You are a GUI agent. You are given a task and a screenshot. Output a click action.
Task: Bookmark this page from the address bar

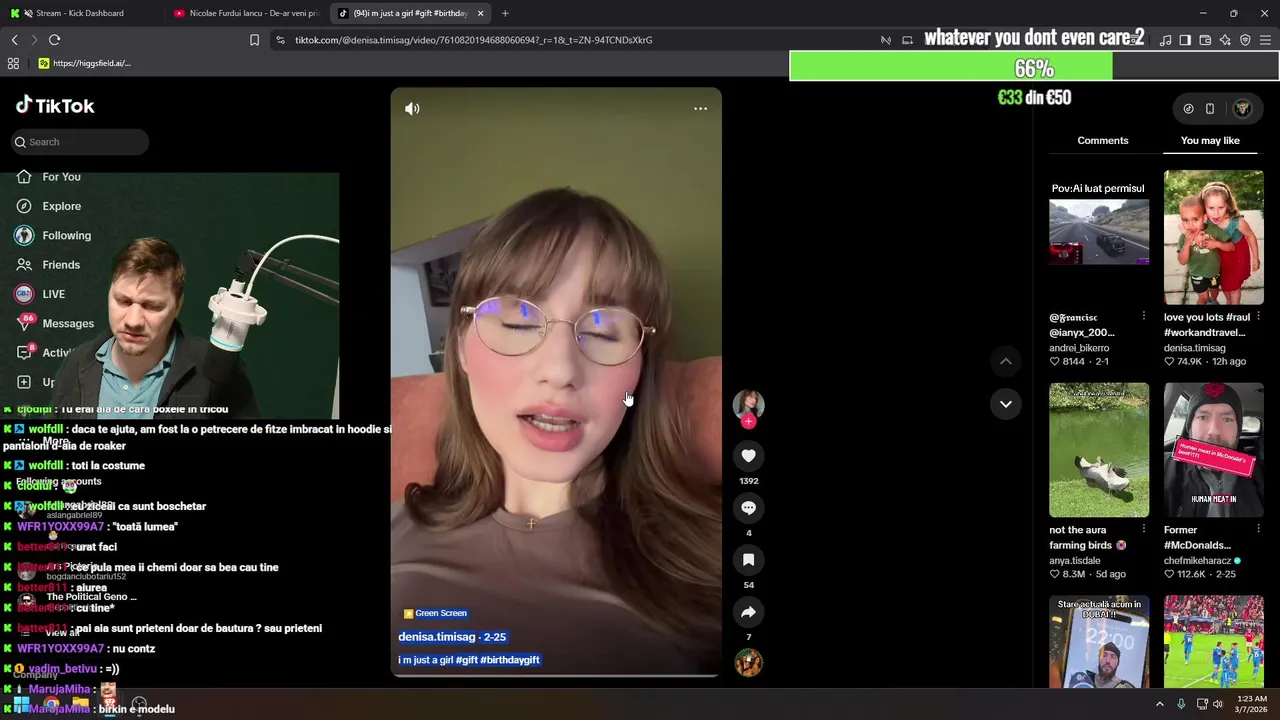[254, 40]
